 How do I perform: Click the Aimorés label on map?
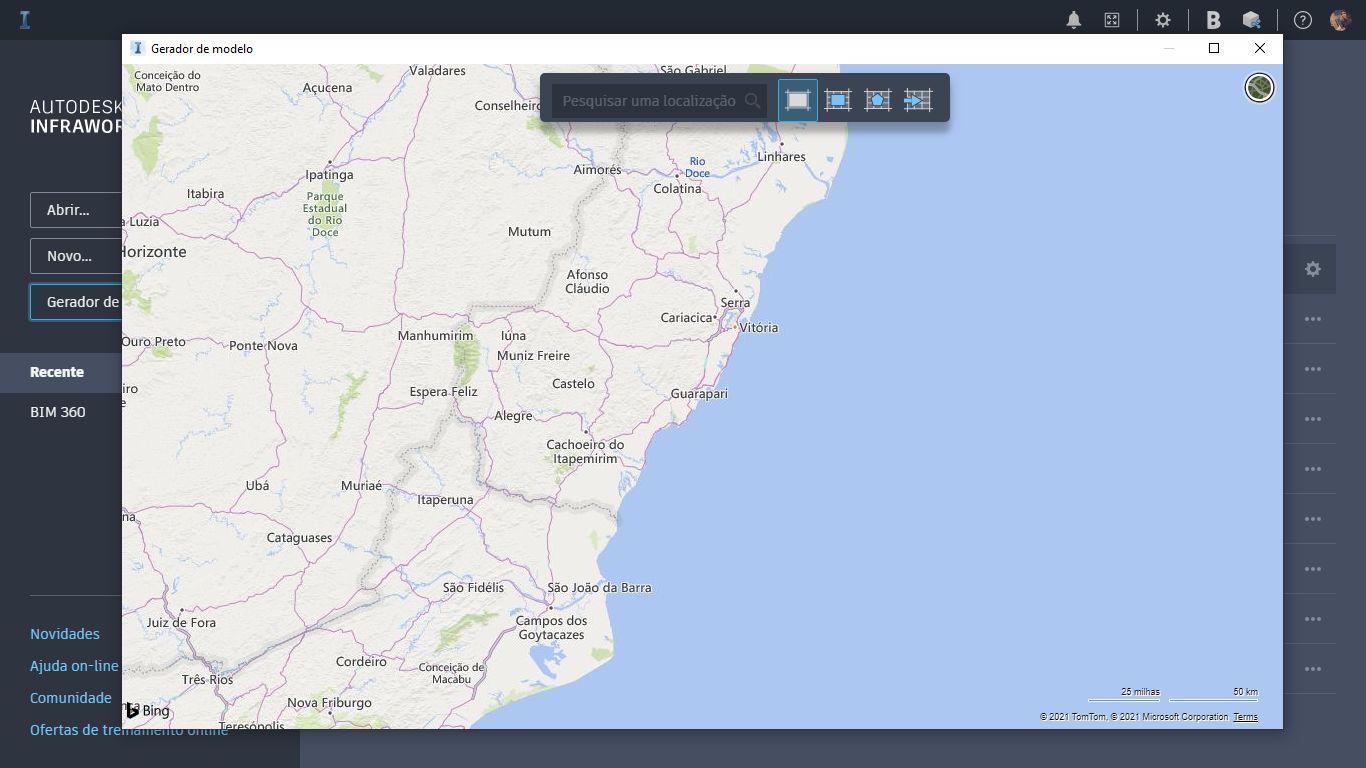coord(597,170)
